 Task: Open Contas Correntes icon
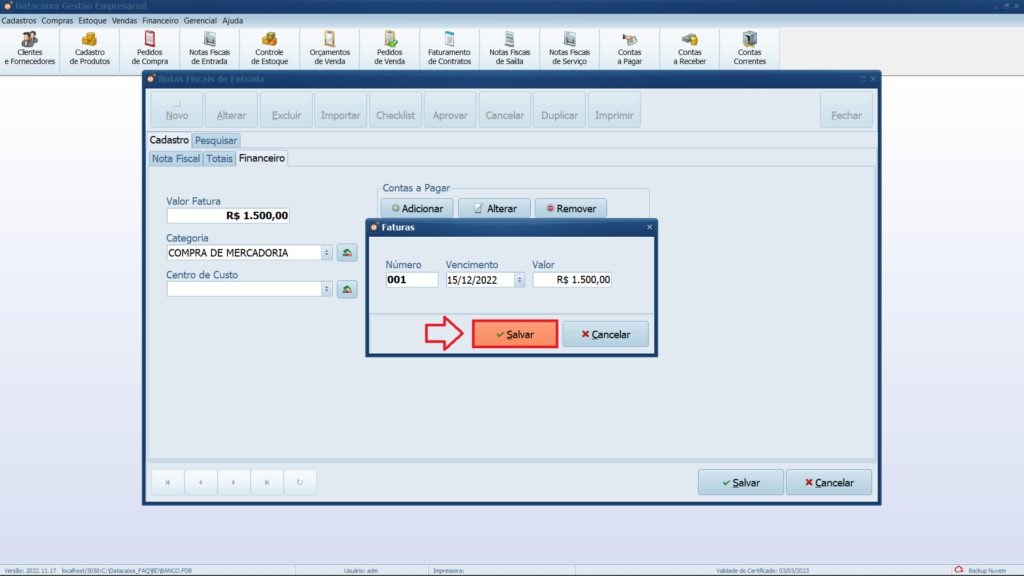tap(750, 47)
